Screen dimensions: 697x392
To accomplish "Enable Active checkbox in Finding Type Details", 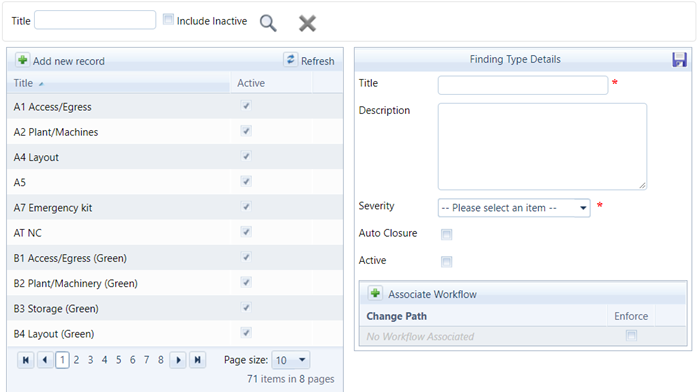I will pyautogui.click(x=446, y=262).
